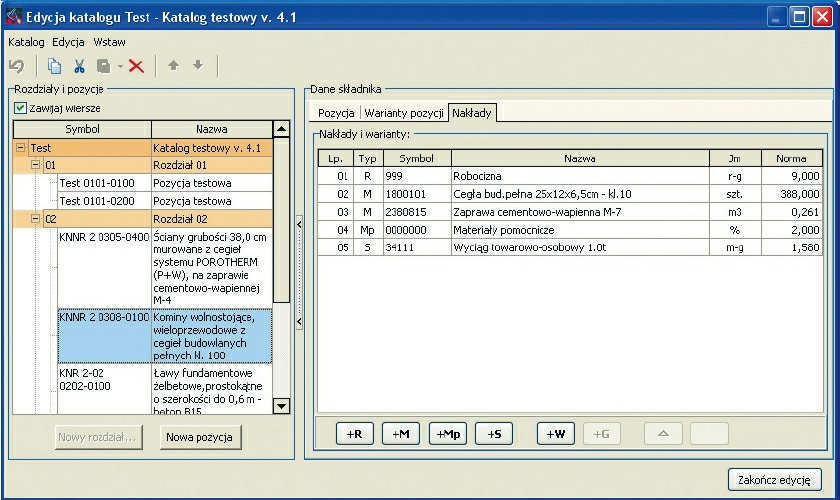This screenshot has height=500, width=840.
Task: Select the Rozdział 02 chapter name cell
Action: [212, 219]
